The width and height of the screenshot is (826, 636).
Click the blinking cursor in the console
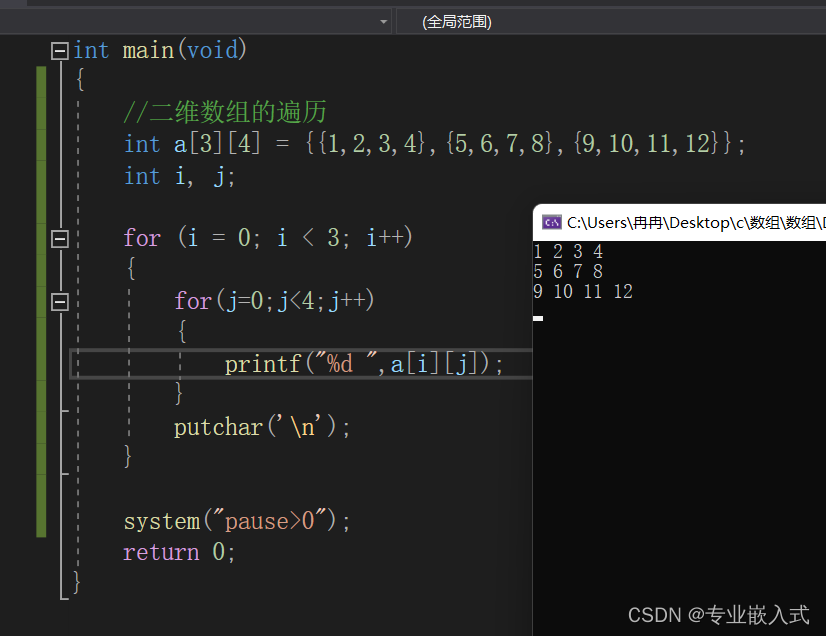pos(538,318)
